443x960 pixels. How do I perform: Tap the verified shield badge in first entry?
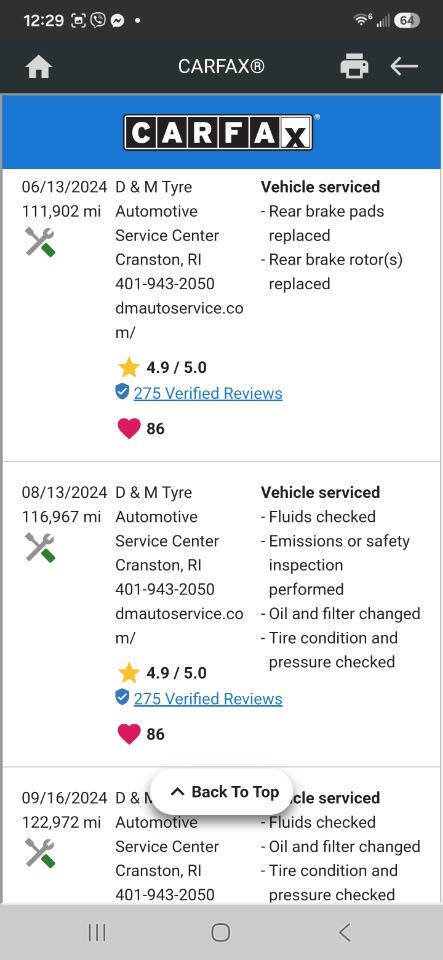click(x=122, y=392)
